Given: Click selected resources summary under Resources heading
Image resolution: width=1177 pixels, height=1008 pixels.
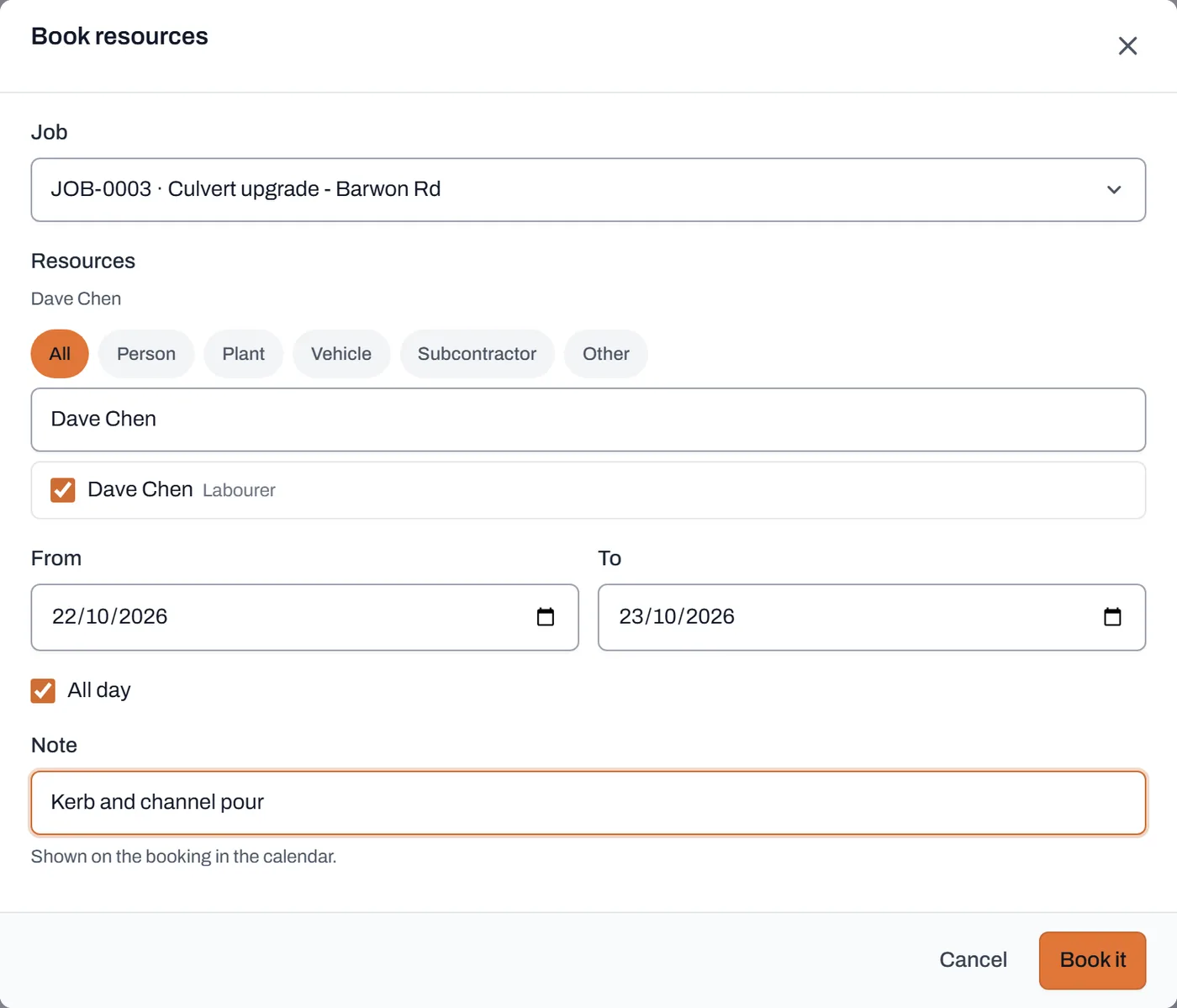Looking at the screenshot, I should point(76,299).
